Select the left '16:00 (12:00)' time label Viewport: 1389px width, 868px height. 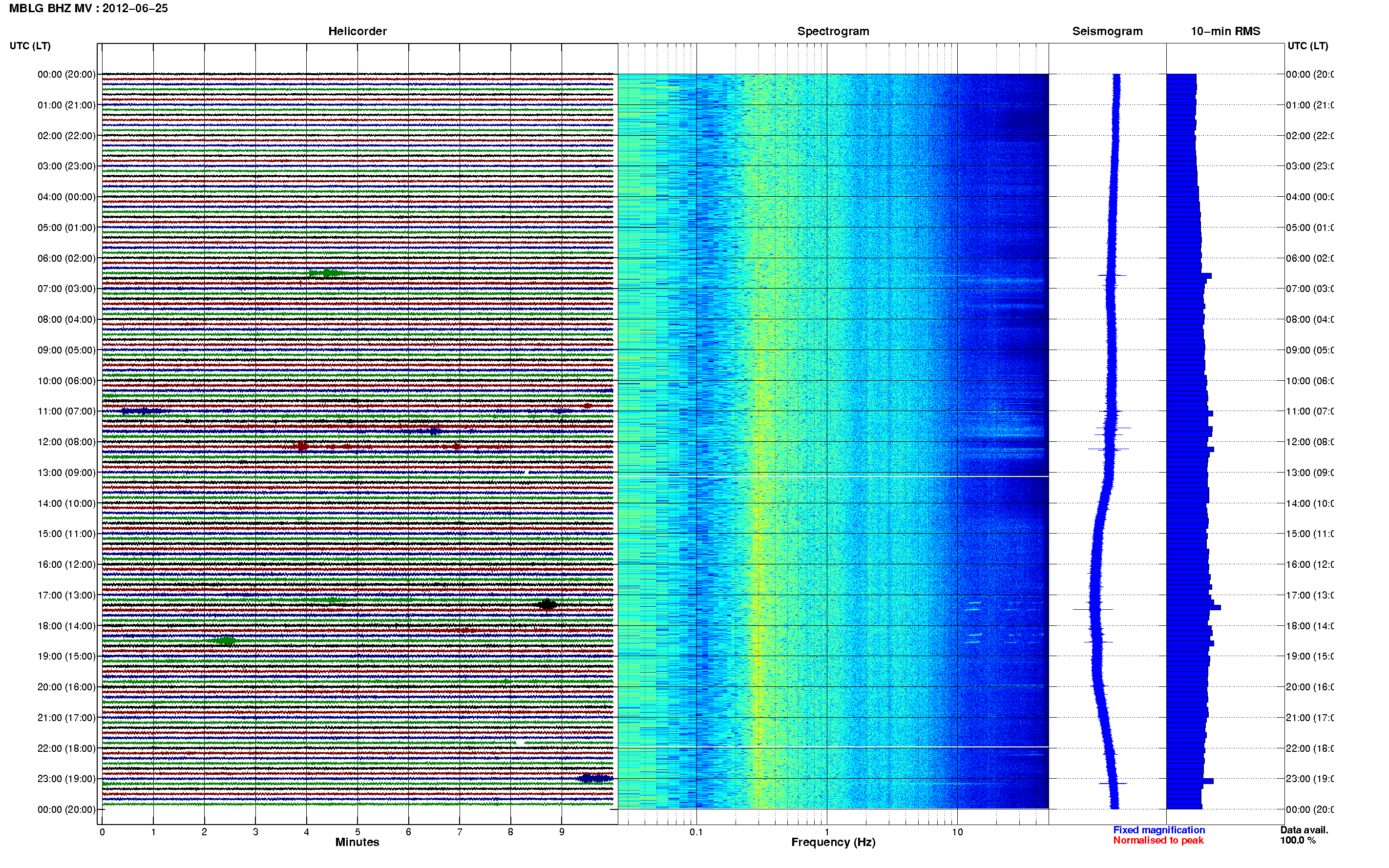[66, 564]
